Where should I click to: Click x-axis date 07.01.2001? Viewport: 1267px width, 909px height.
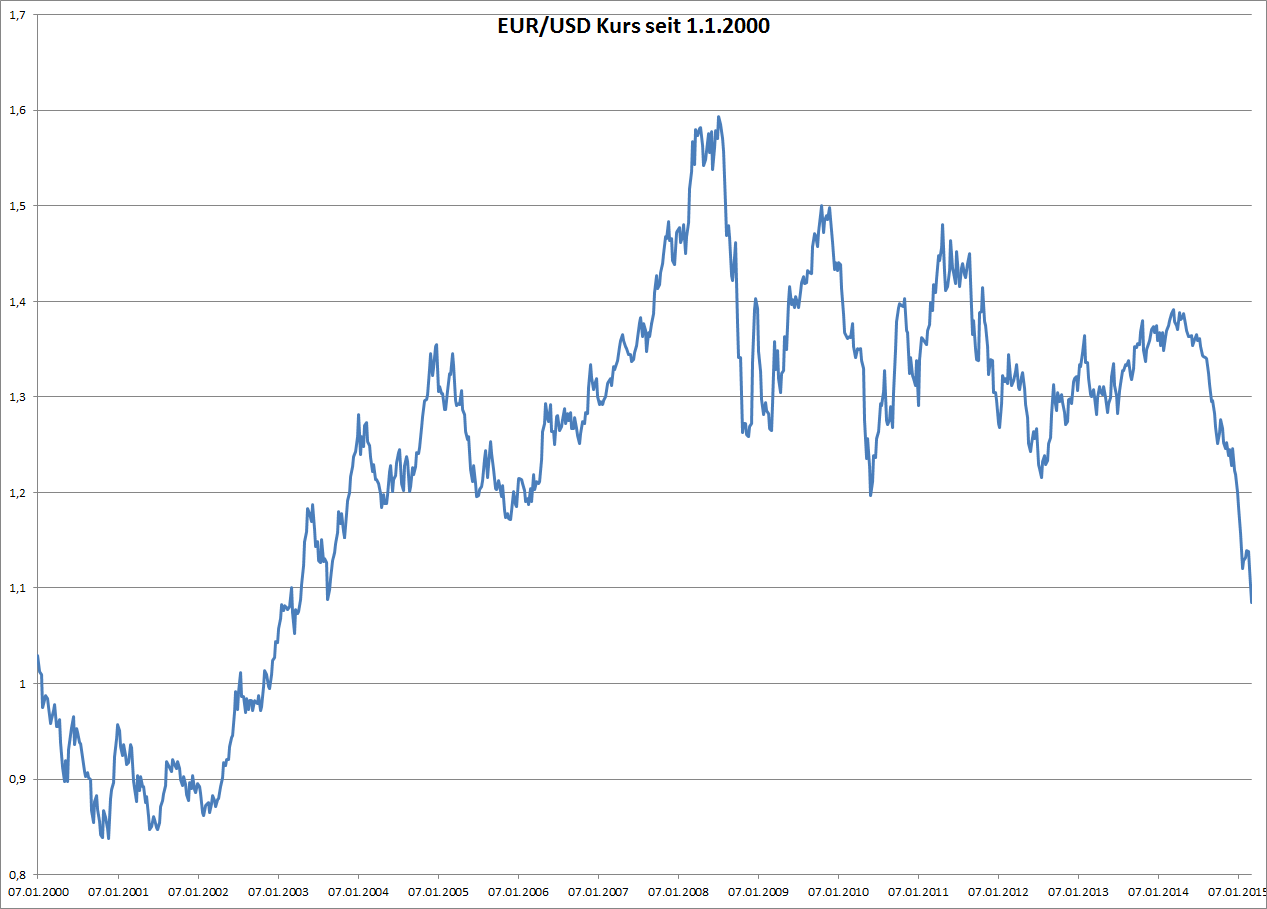coord(117,891)
